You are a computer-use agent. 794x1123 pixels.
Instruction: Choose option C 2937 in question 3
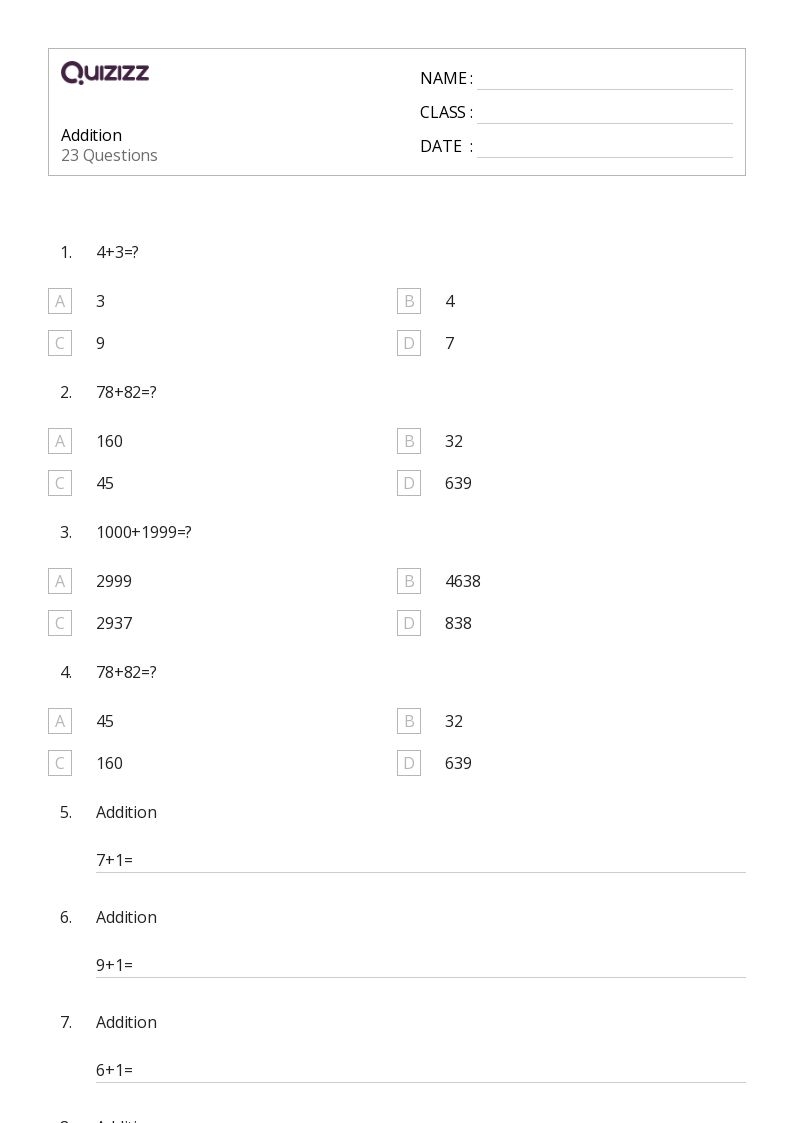(60, 623)
